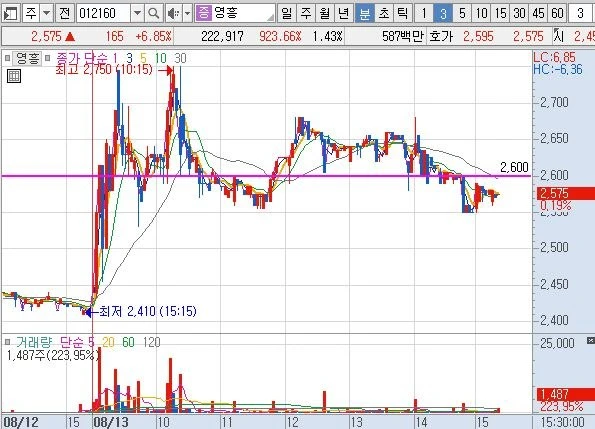Click the purple 종 badge icon
This screenshot has height=429, width=595.
(203, 13)
